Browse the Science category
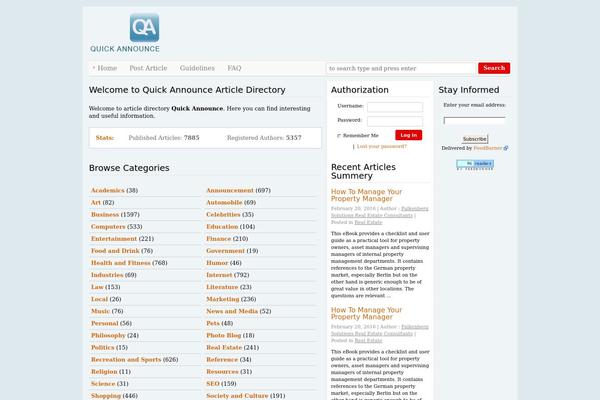600x400 pixels. (103, 384)
